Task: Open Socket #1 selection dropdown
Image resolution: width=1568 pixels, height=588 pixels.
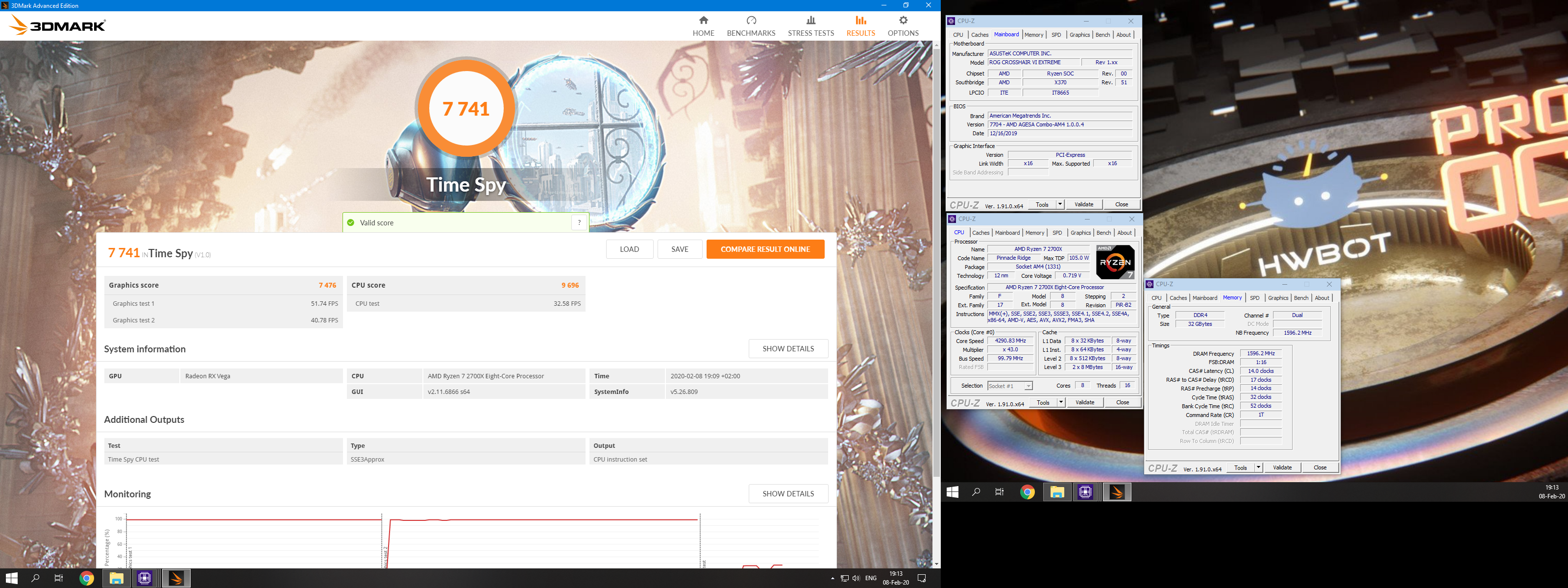Action: click(x=1010, y=386)
